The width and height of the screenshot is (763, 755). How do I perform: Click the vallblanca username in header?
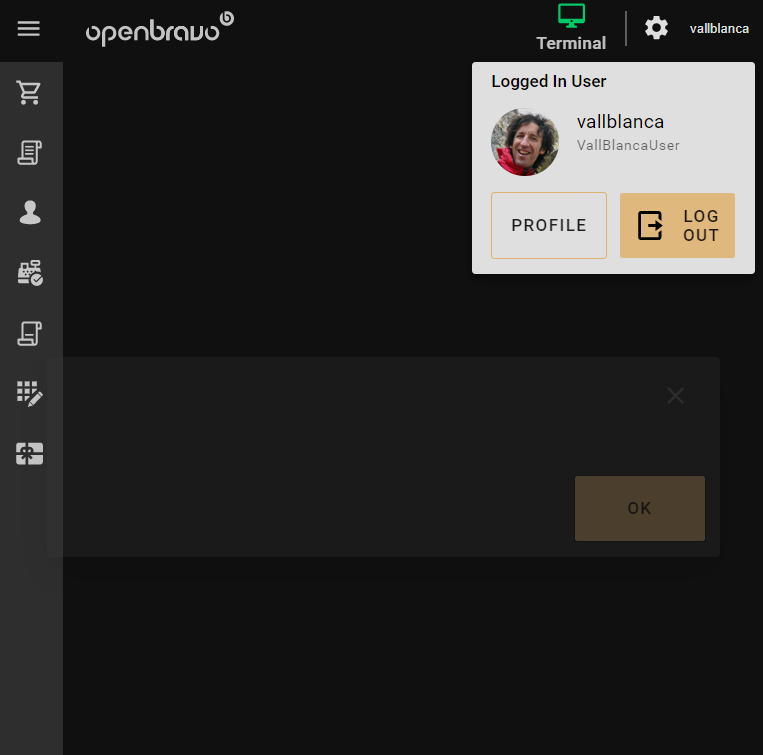click(x=719, y=29)
